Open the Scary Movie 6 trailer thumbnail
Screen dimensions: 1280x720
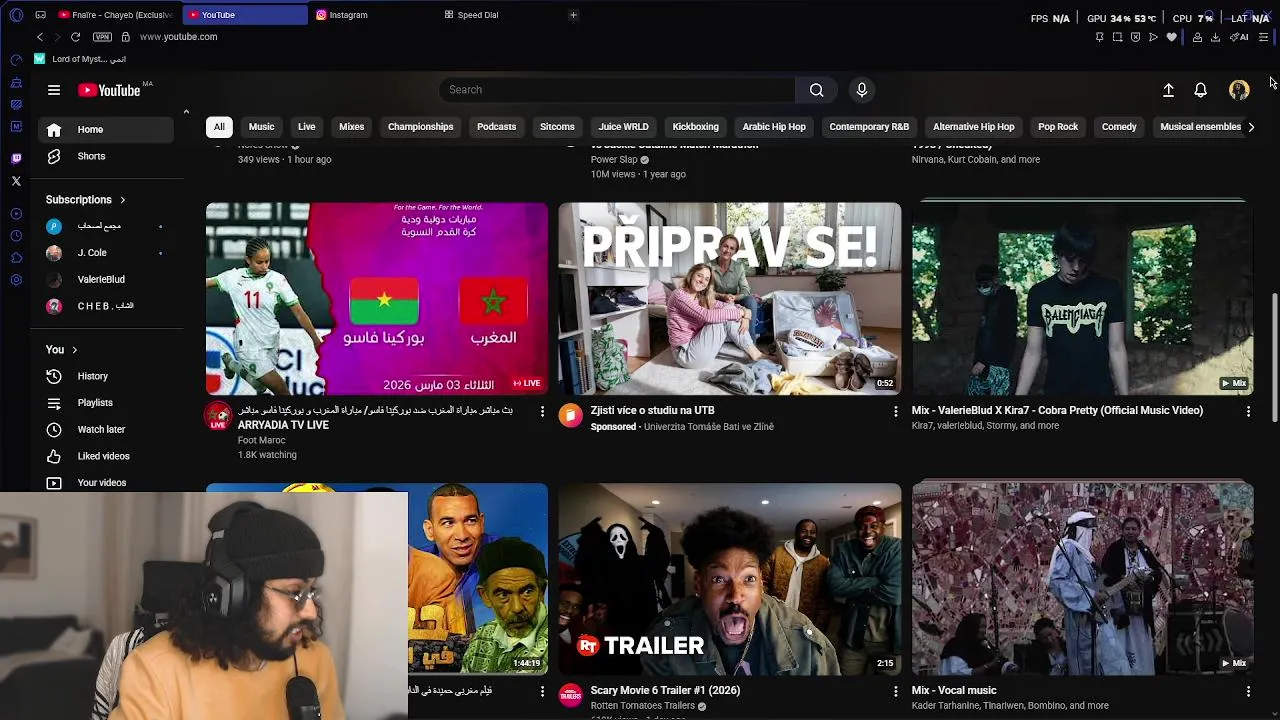tap(730, 579)
